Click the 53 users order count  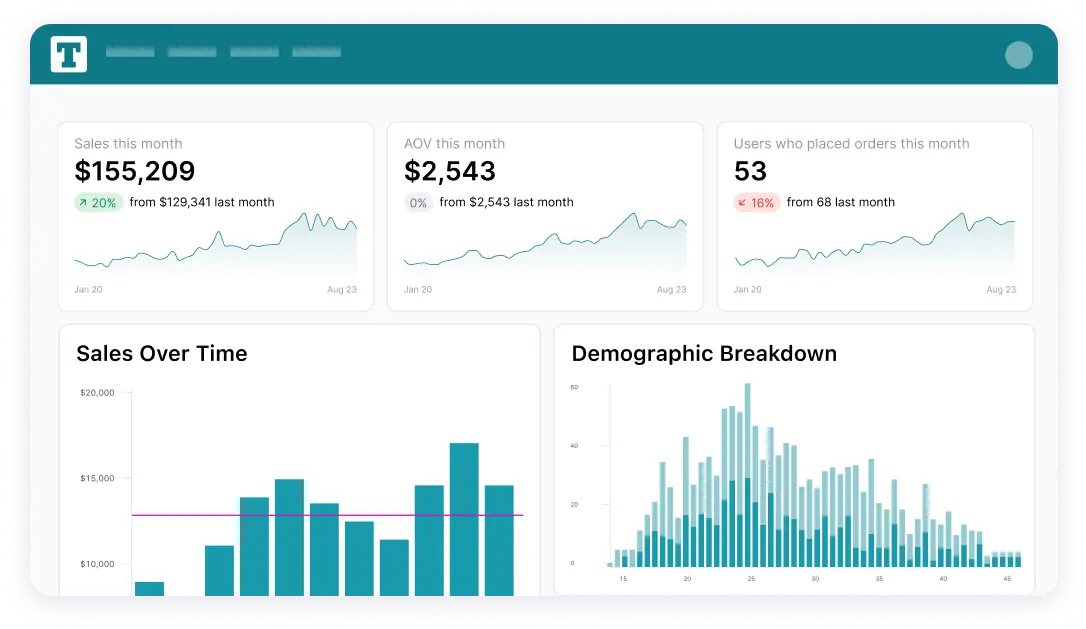pos(750,171)
